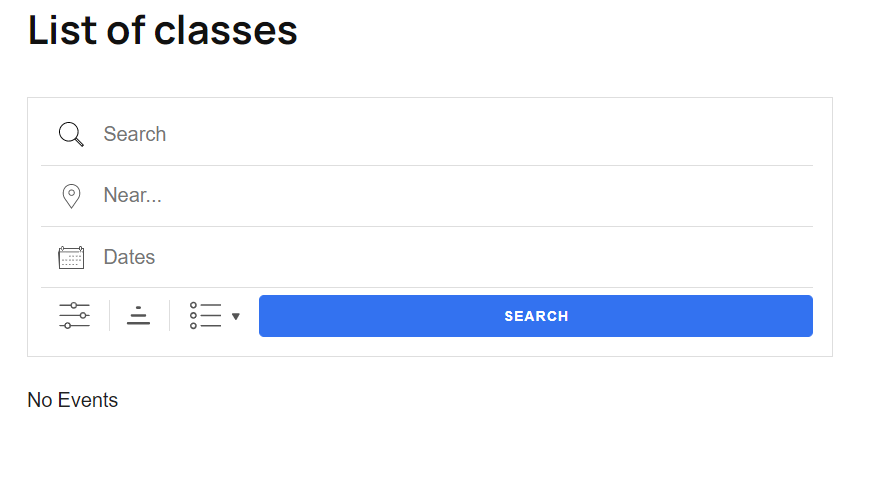
Task: Click the word 'classes' in the title
Action: pyautogui.click(x=226, y=31)
